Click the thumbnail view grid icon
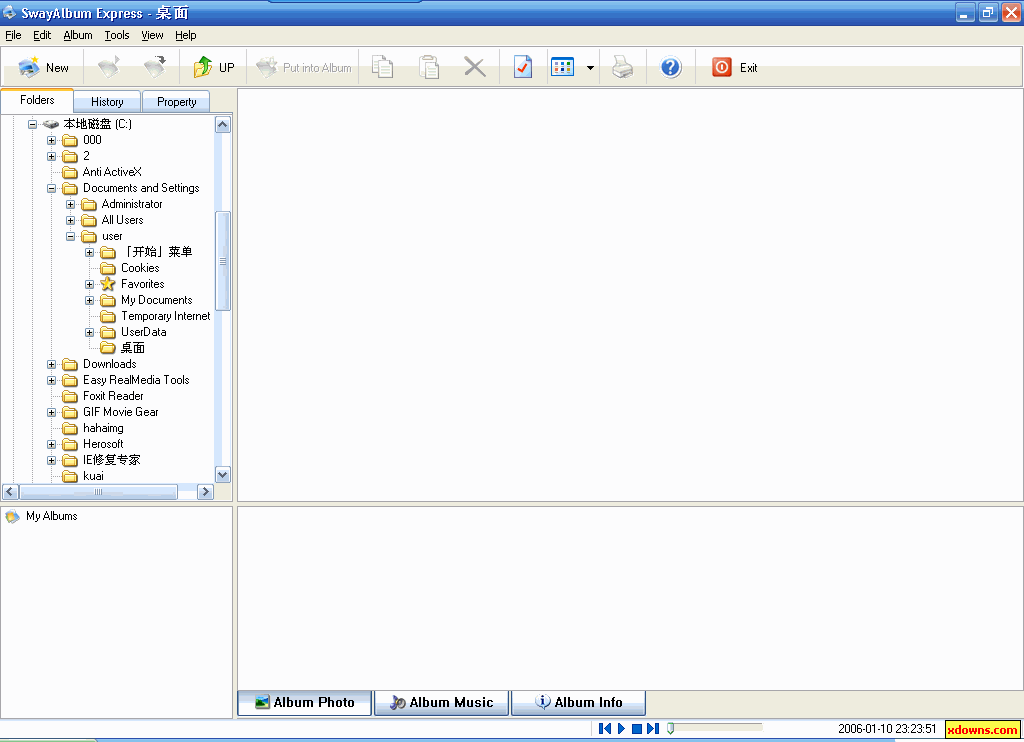Screen dimensions: 1024x742 (562, 67)
